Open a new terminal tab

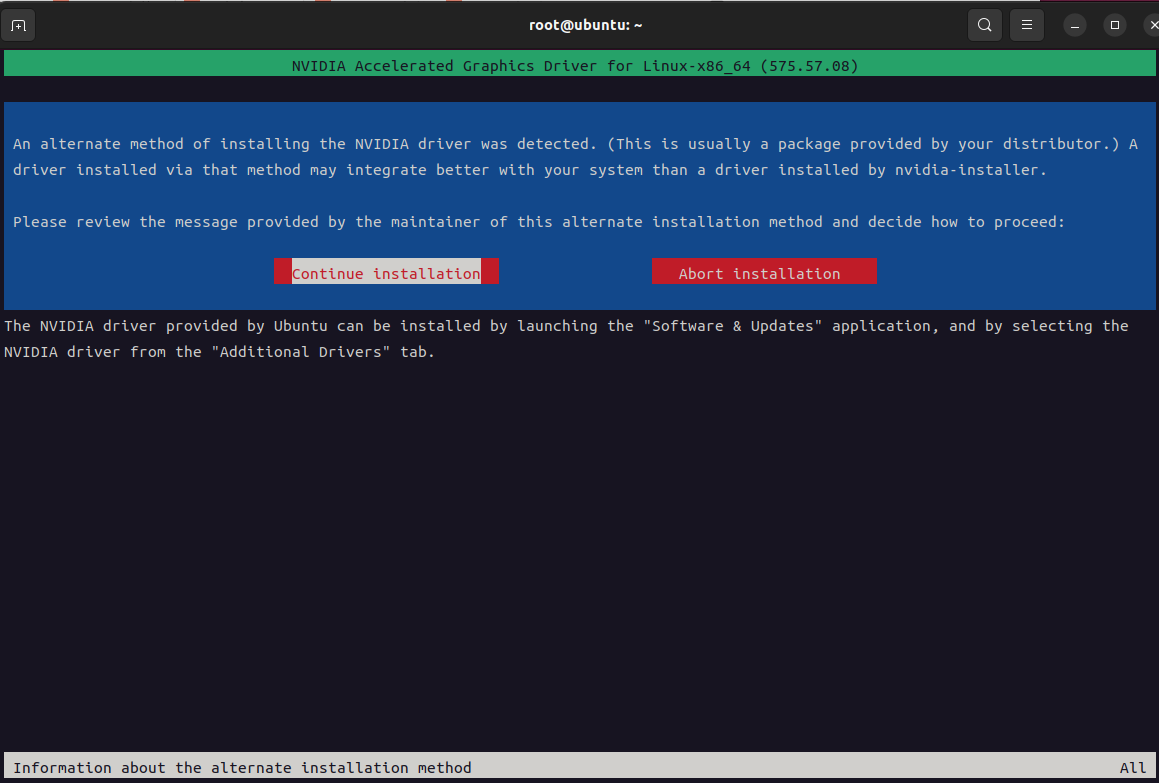18,26
